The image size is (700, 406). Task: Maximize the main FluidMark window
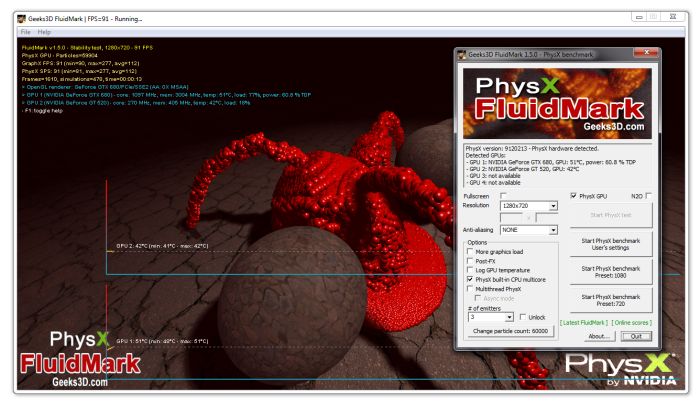[x=654, y=17]
